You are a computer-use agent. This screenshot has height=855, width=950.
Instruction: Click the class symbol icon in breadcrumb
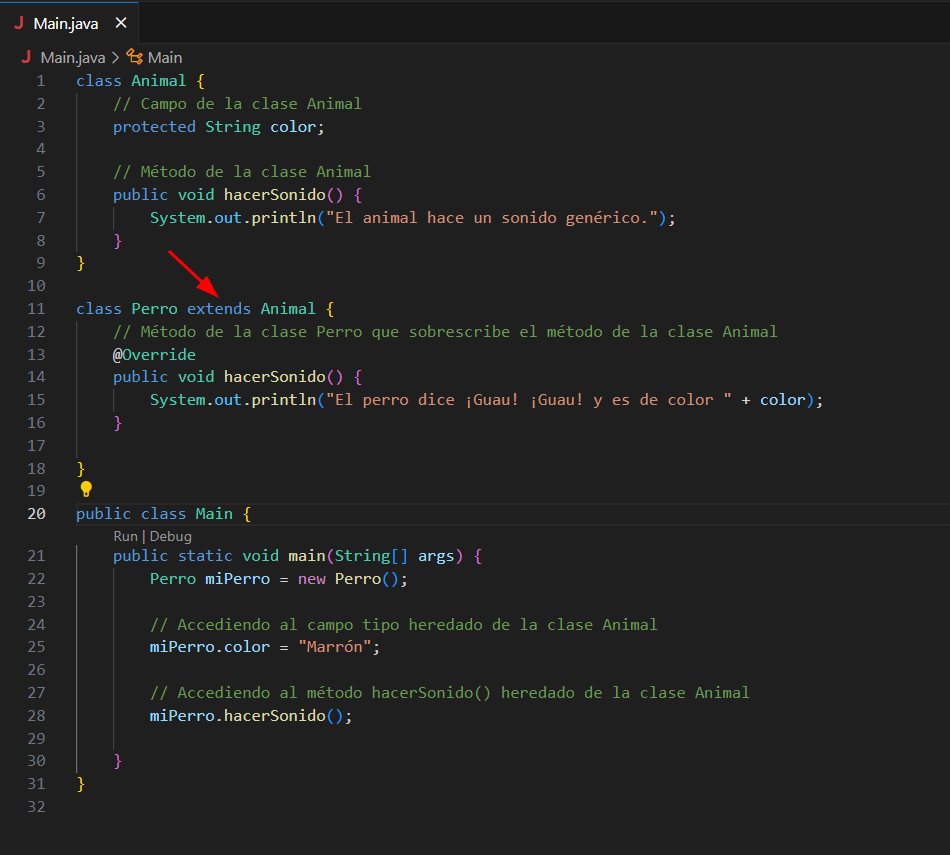coord(135,57)
